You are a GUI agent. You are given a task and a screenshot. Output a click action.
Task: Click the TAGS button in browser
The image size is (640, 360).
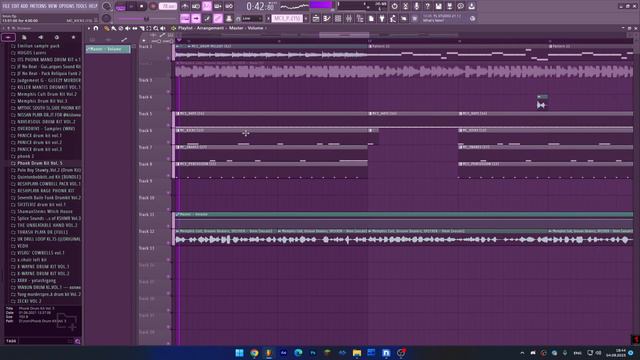[x=11, y=341]
